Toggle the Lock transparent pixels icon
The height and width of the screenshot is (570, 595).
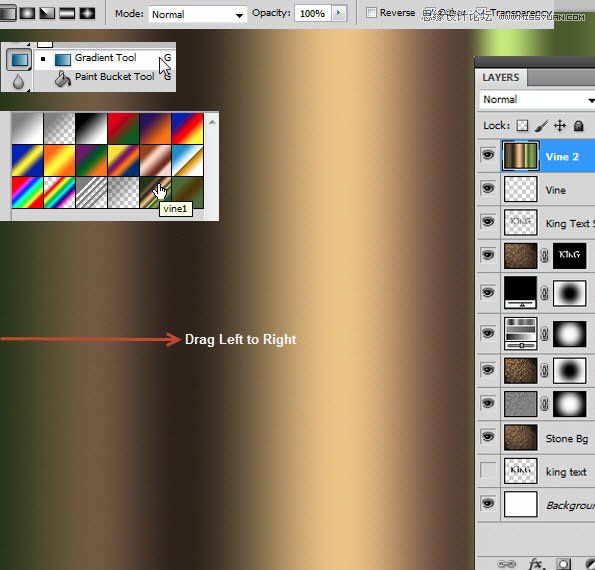[x=523, y=126]
